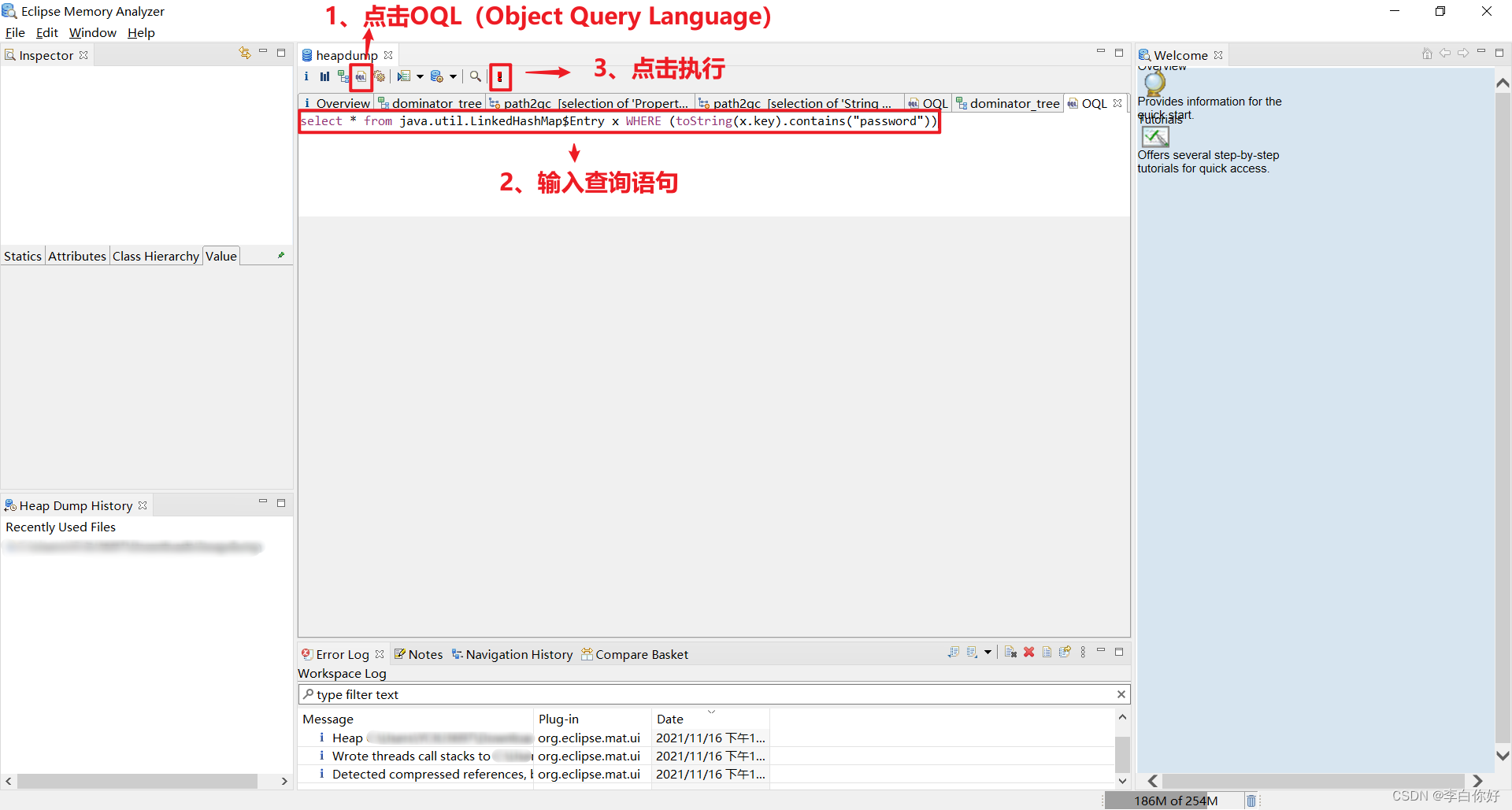This screenshot has height=810, width=1512.
Task: Open the log file icon in Error Log
Action: [1047, 653]
